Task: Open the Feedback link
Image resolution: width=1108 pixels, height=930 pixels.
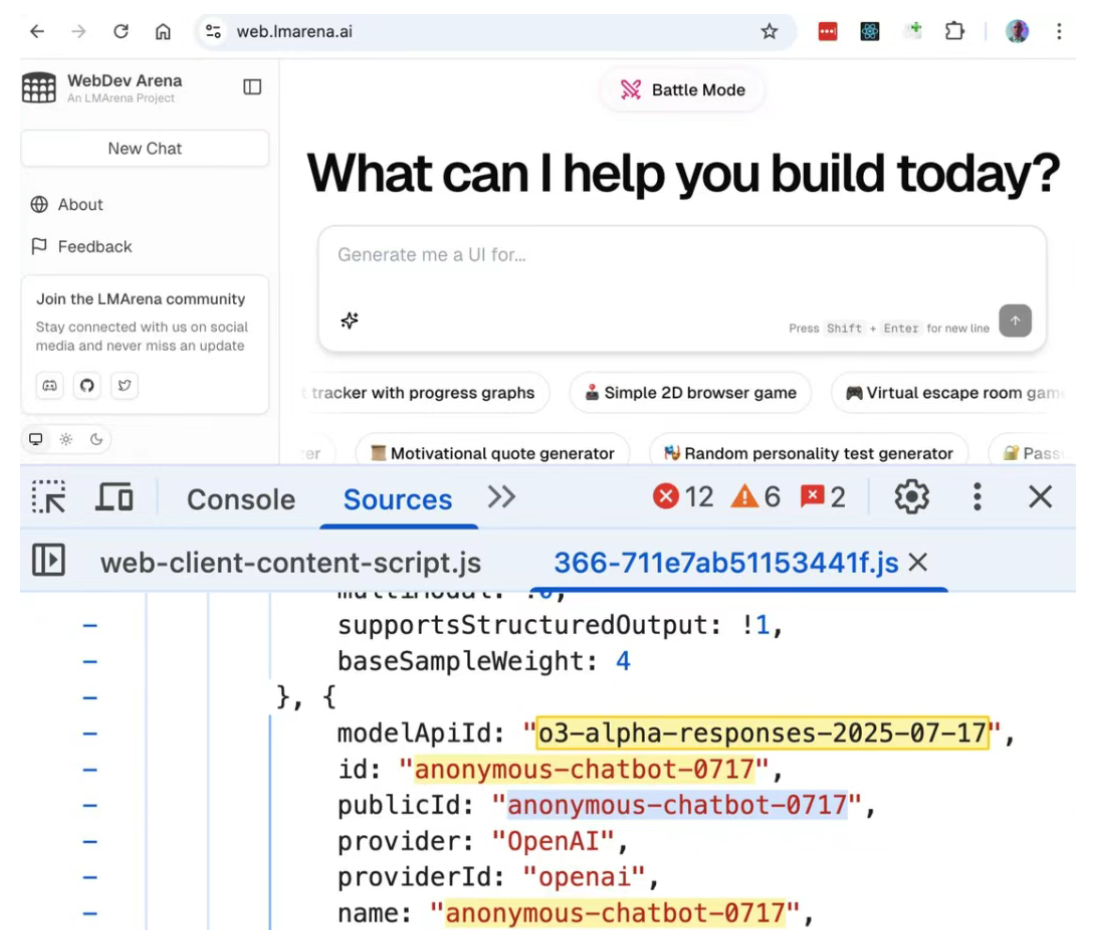Action: [x=81, y=246]
